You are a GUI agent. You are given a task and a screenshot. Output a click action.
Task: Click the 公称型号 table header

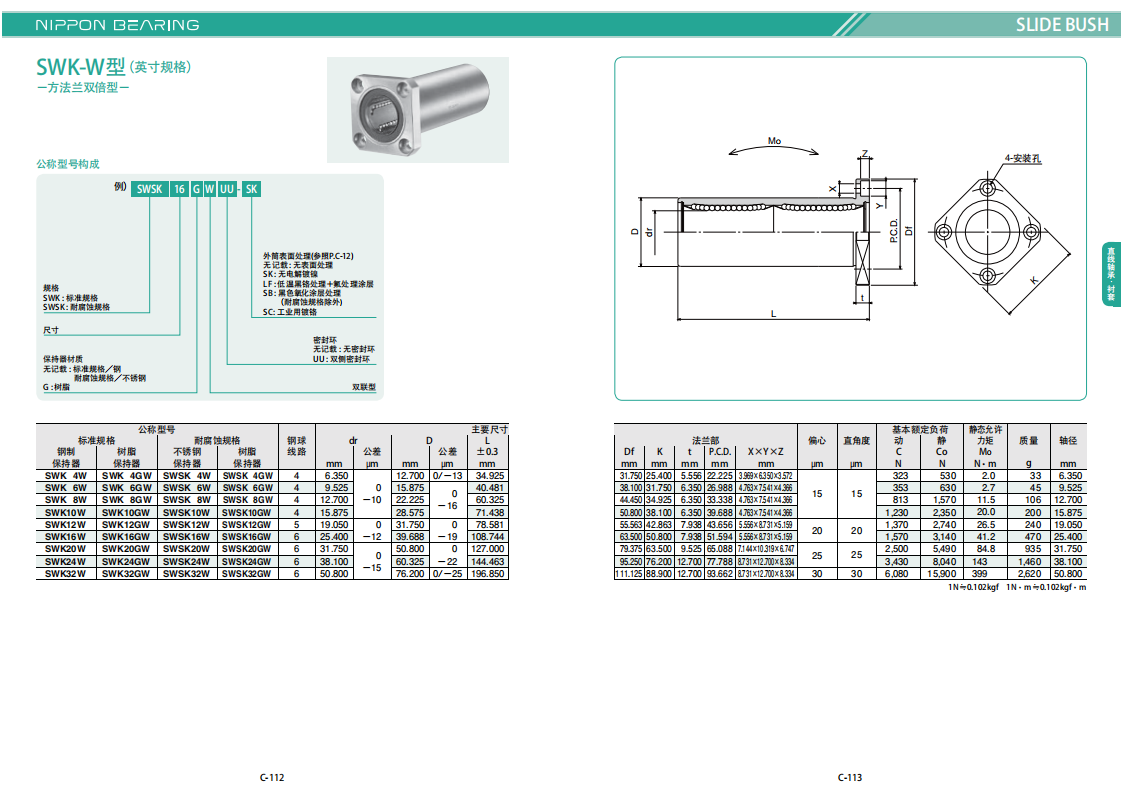pyautogui.click(x=157, y=429)
